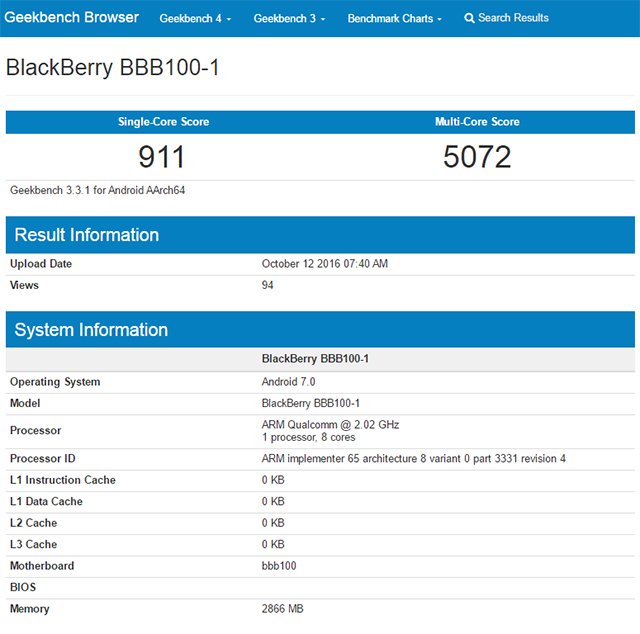The image size is (640, 634).
Task: Click the Multi-Core Score header
Action: coord(477,122)
